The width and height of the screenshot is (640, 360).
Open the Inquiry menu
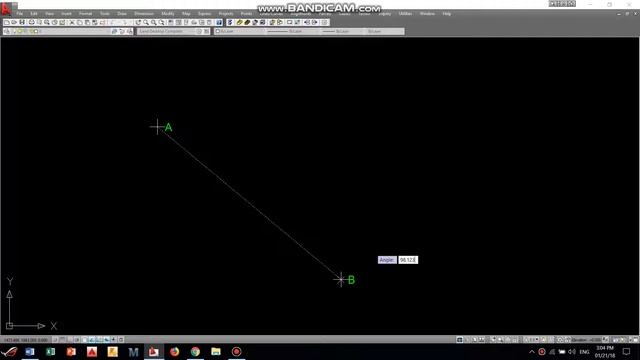(384, 14)
